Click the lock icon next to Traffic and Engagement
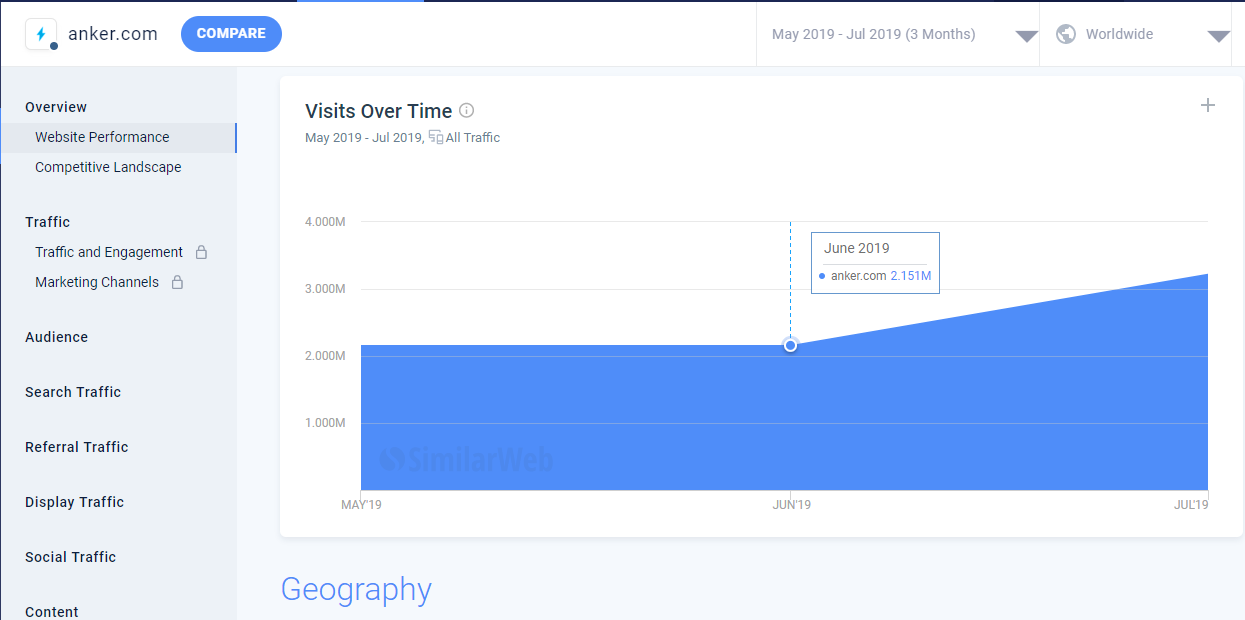Viewport: 1245px width, 620px height. click(201, 252)
